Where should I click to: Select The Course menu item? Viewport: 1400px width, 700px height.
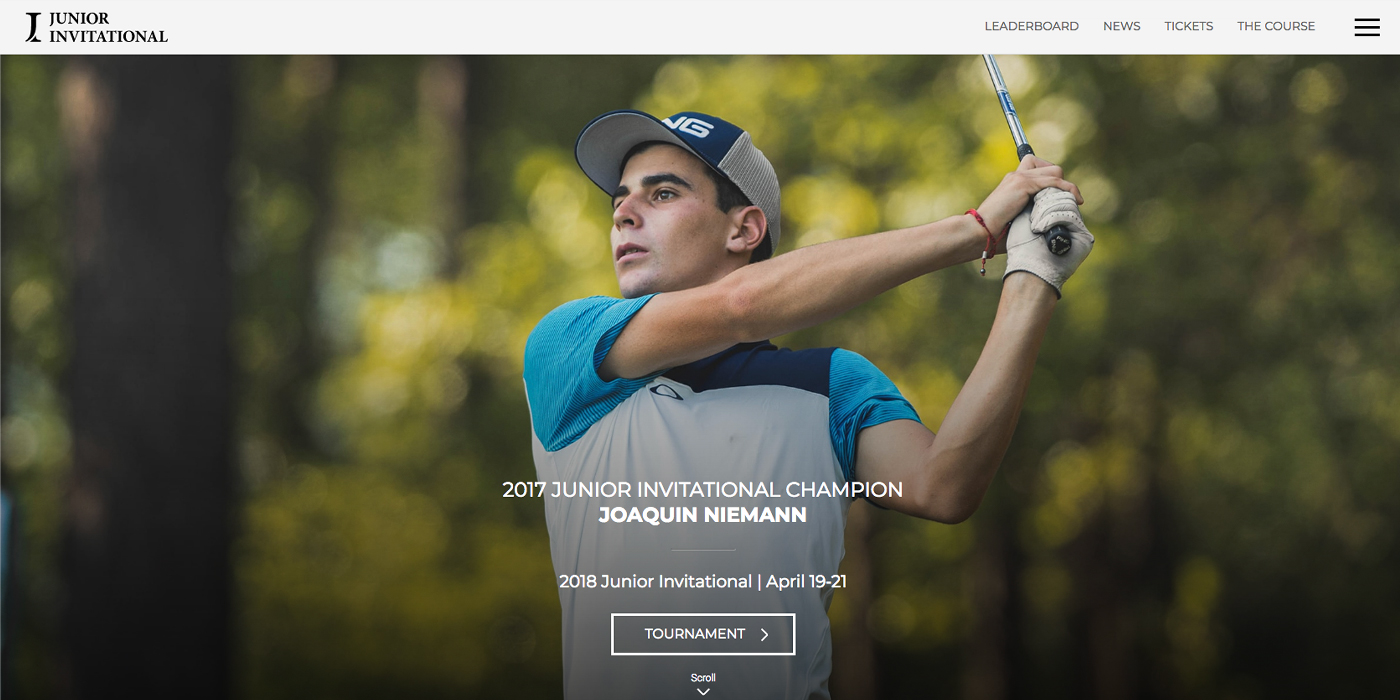(x=1276, y=27)
